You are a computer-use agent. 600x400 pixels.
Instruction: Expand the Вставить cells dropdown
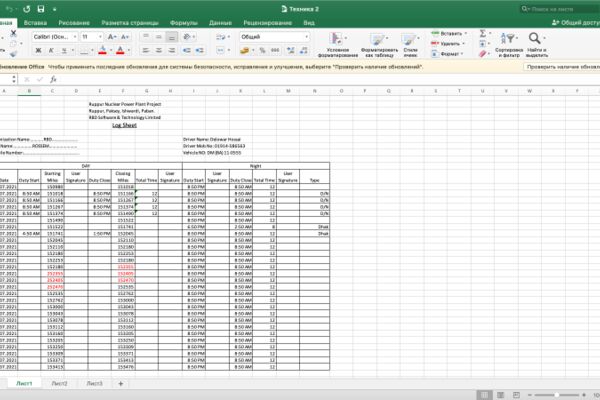(x=466, y=34)
